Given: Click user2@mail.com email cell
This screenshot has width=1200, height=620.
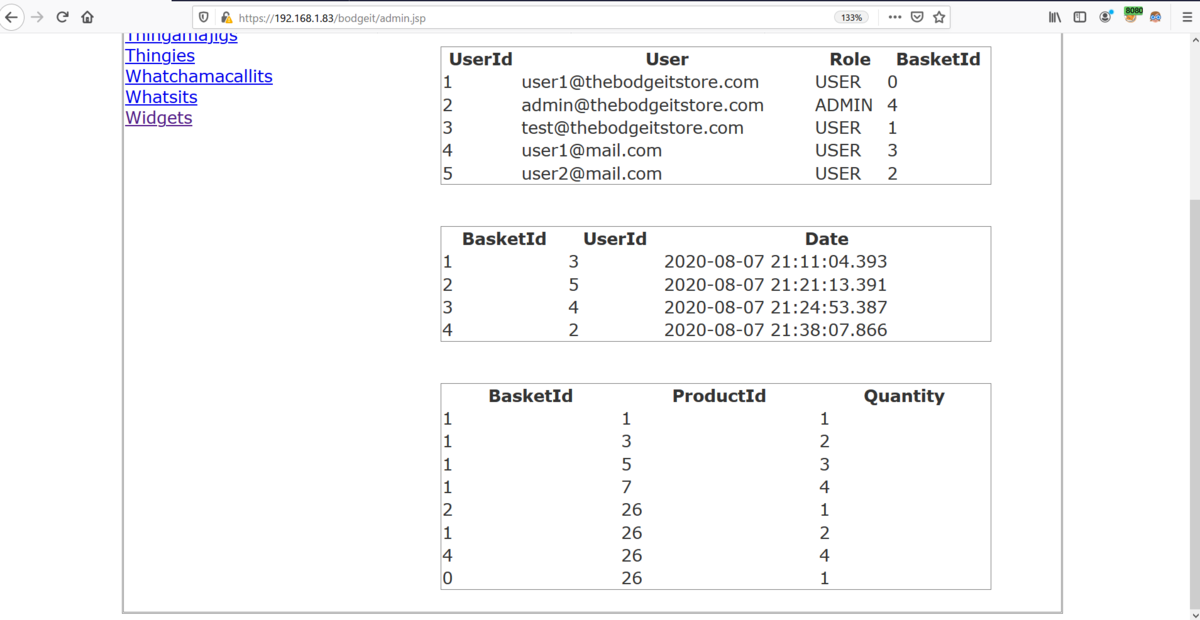Looking at the screenshot, I should (x=591, y=173).
